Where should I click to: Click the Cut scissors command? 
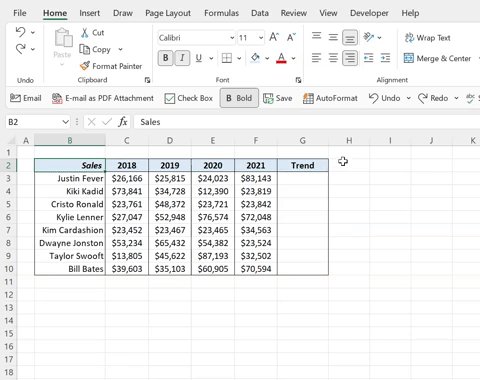pos(93,33)
